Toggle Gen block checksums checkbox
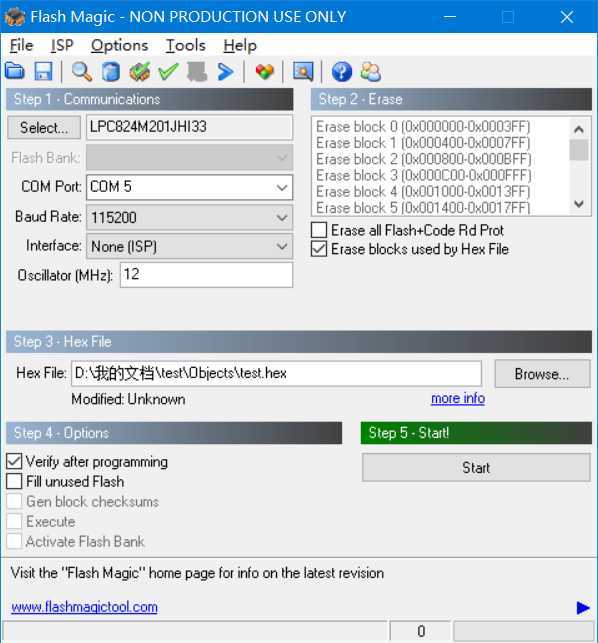 tap(14, 501)
